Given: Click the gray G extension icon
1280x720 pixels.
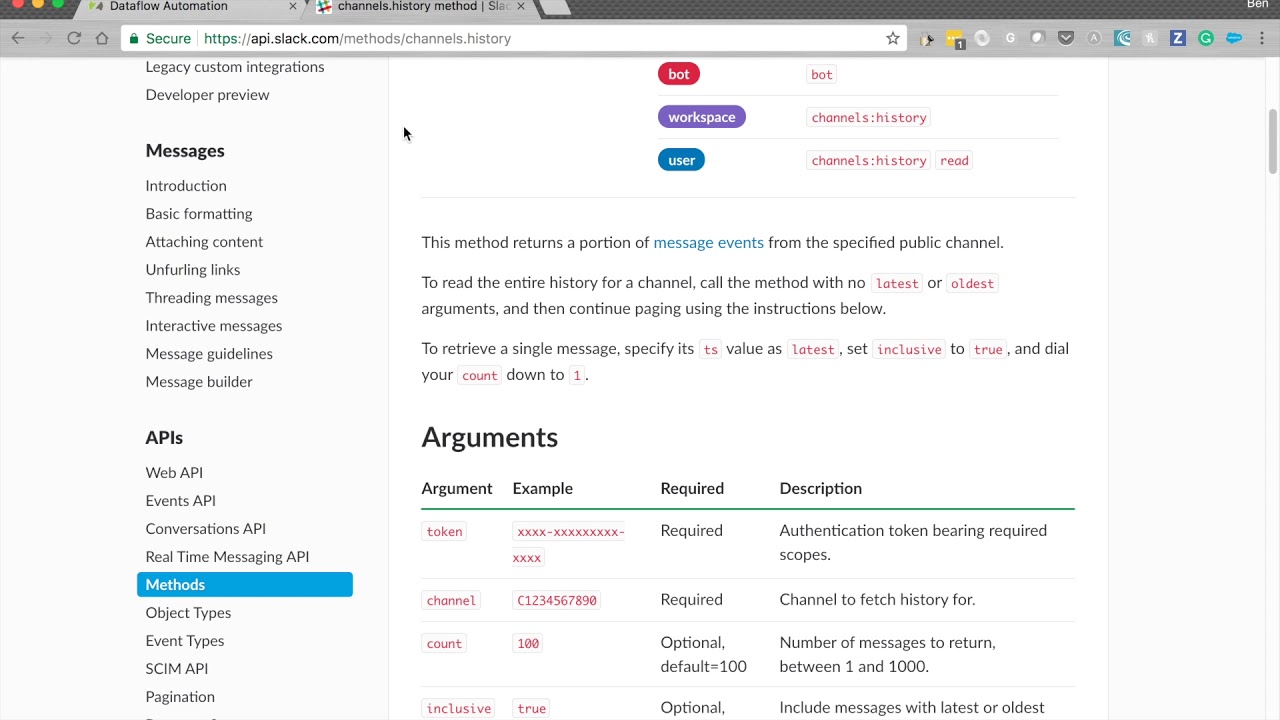Looking at the screenshot, I should coord(1010,38).
